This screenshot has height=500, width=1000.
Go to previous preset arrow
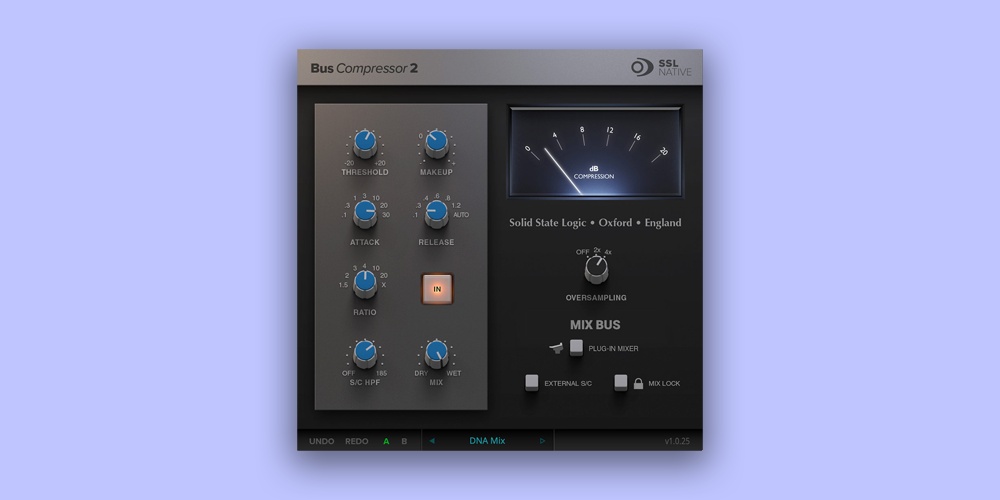pyautogui.click(x=432, y=441)
